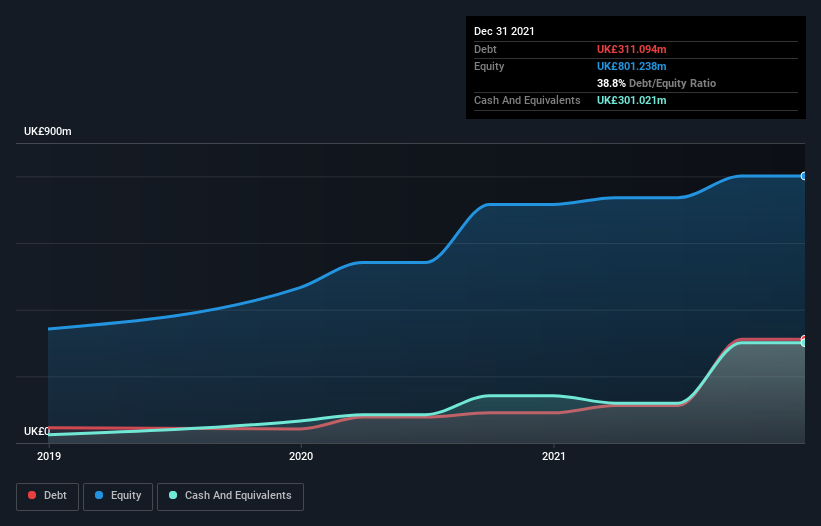Click the UK£900m y-axis label
The image size is (821, 526).
[x=48, y=131]
